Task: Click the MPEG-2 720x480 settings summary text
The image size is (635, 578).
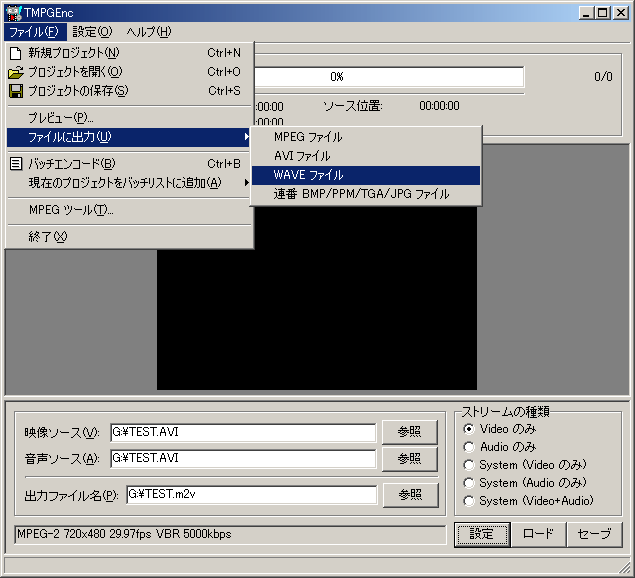Action: [x=124, y=534]
